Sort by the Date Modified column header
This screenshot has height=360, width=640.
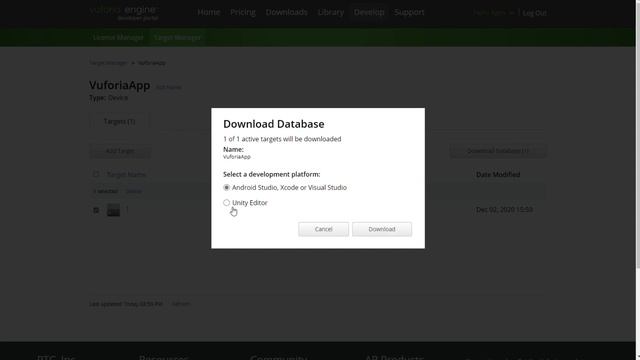coord(498,174)
